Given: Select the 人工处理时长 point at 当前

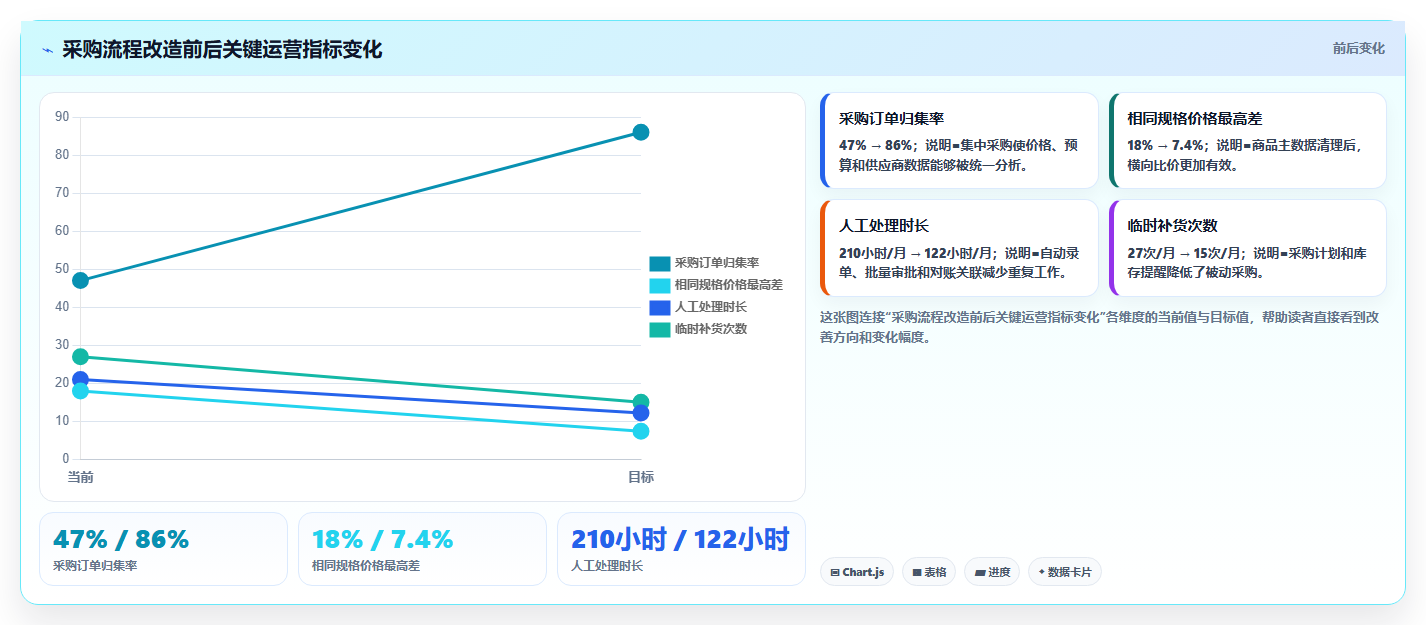Looking at the screenshot, I should [81, 379].
